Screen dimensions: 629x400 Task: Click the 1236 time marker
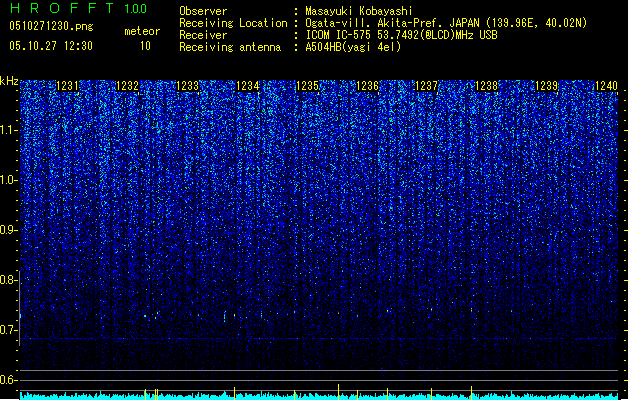click(367, 86)
